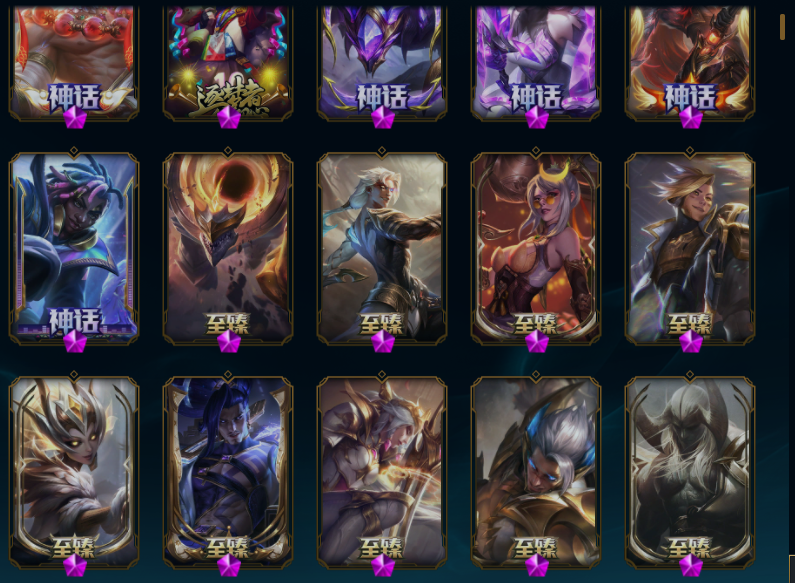Open the festive celebration skin card with fireworks

228,63
